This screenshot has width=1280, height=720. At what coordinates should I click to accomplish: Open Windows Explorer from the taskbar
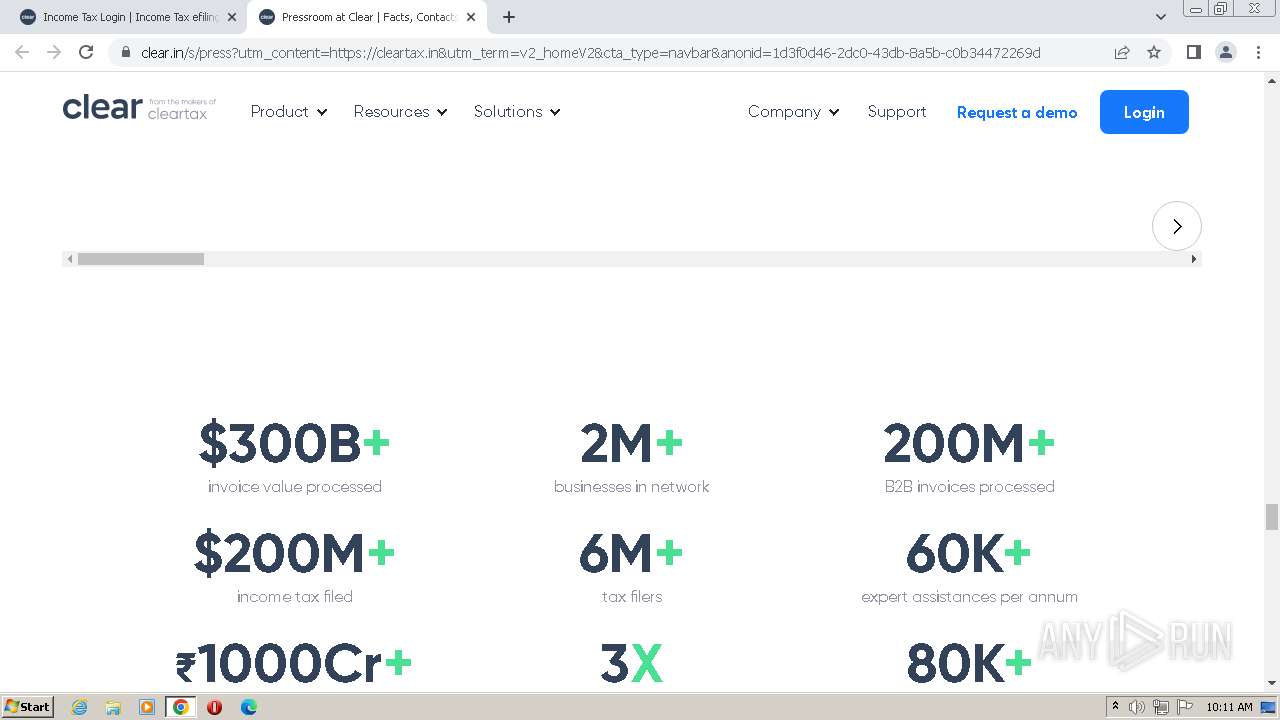coord(113,707)
